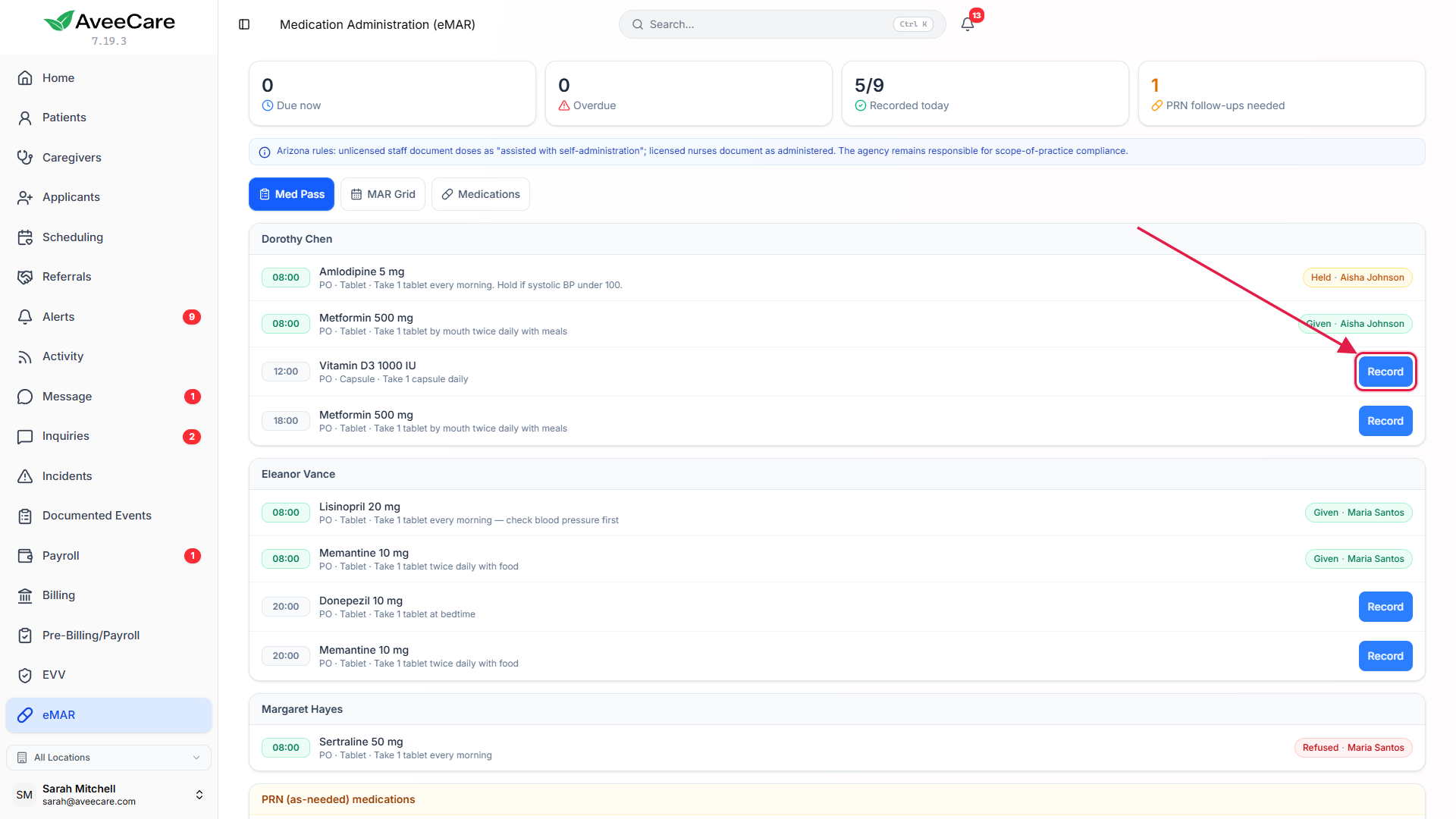Click the Amlodipine 5 mg medication name

point(362,271)
